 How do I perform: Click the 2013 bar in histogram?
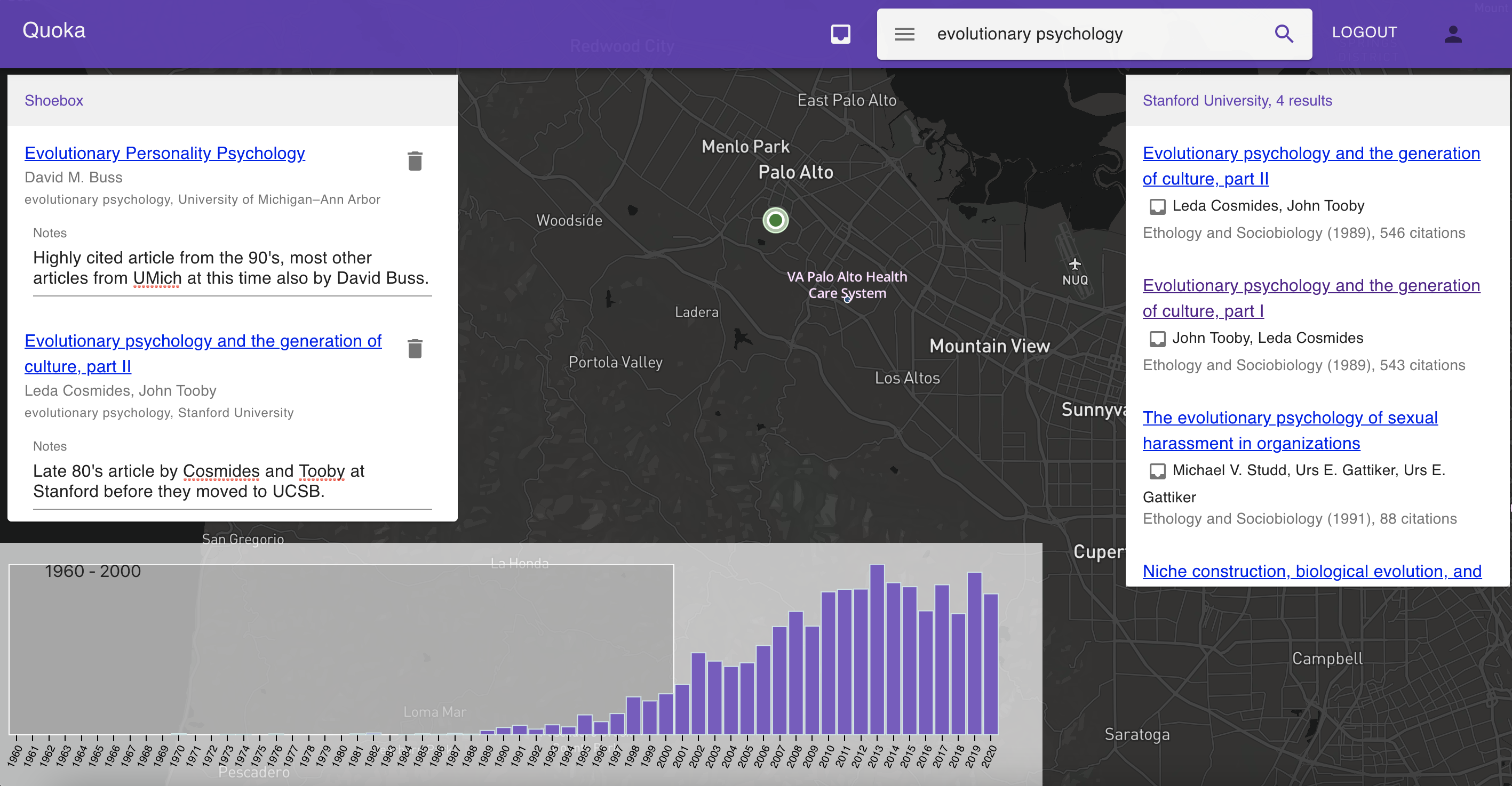877,649
